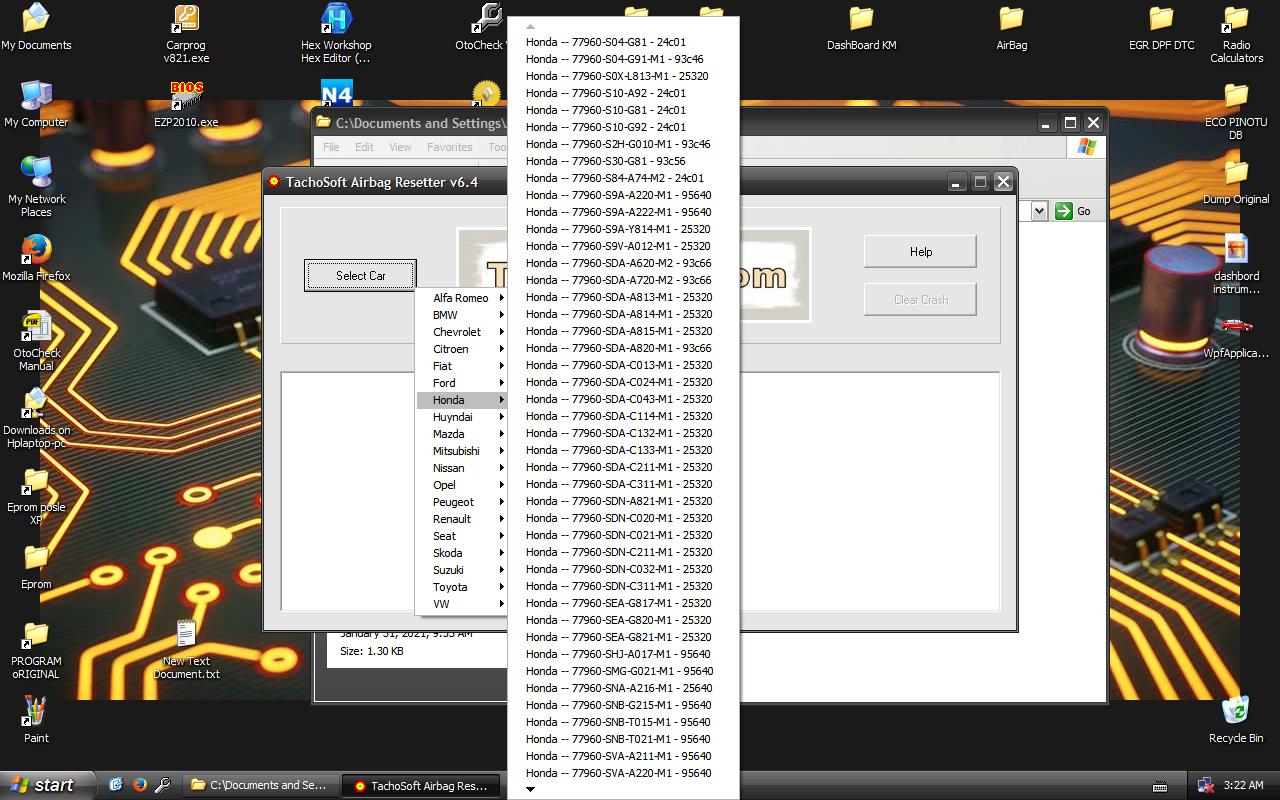The height and width of the screenshot is (800, 1280).
Task: Open the AirBag desktop folder
Action: pyautogui.click(x=1011, y=20)
